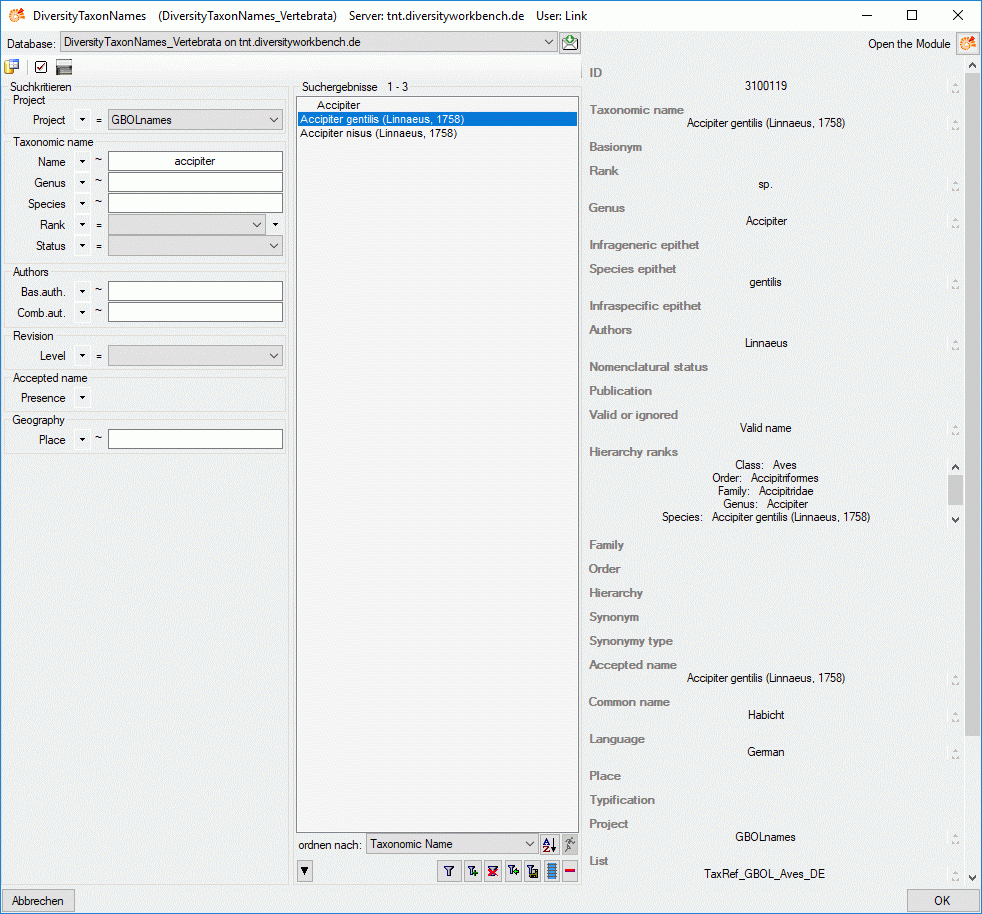Screen dimensions: 982x914
Task: Click the funnel filter icon
Action: tap(449, 872)
